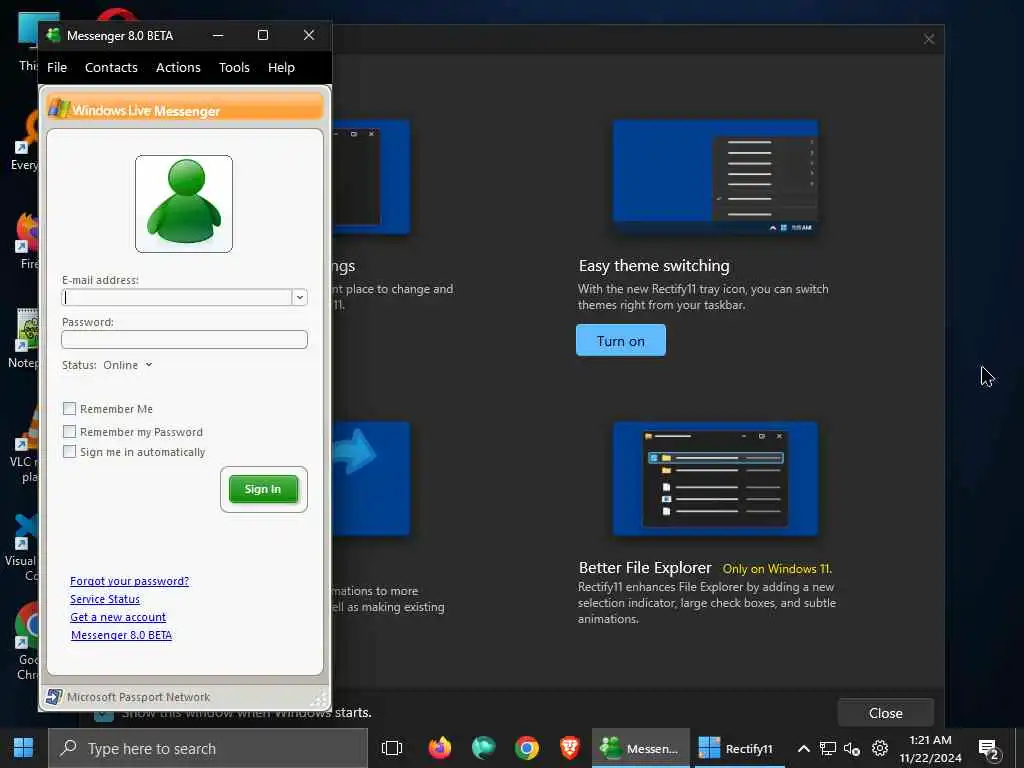The image size is (1024, 768).
Task: Maximize the Messenger window
Action: tap(263, 35)
